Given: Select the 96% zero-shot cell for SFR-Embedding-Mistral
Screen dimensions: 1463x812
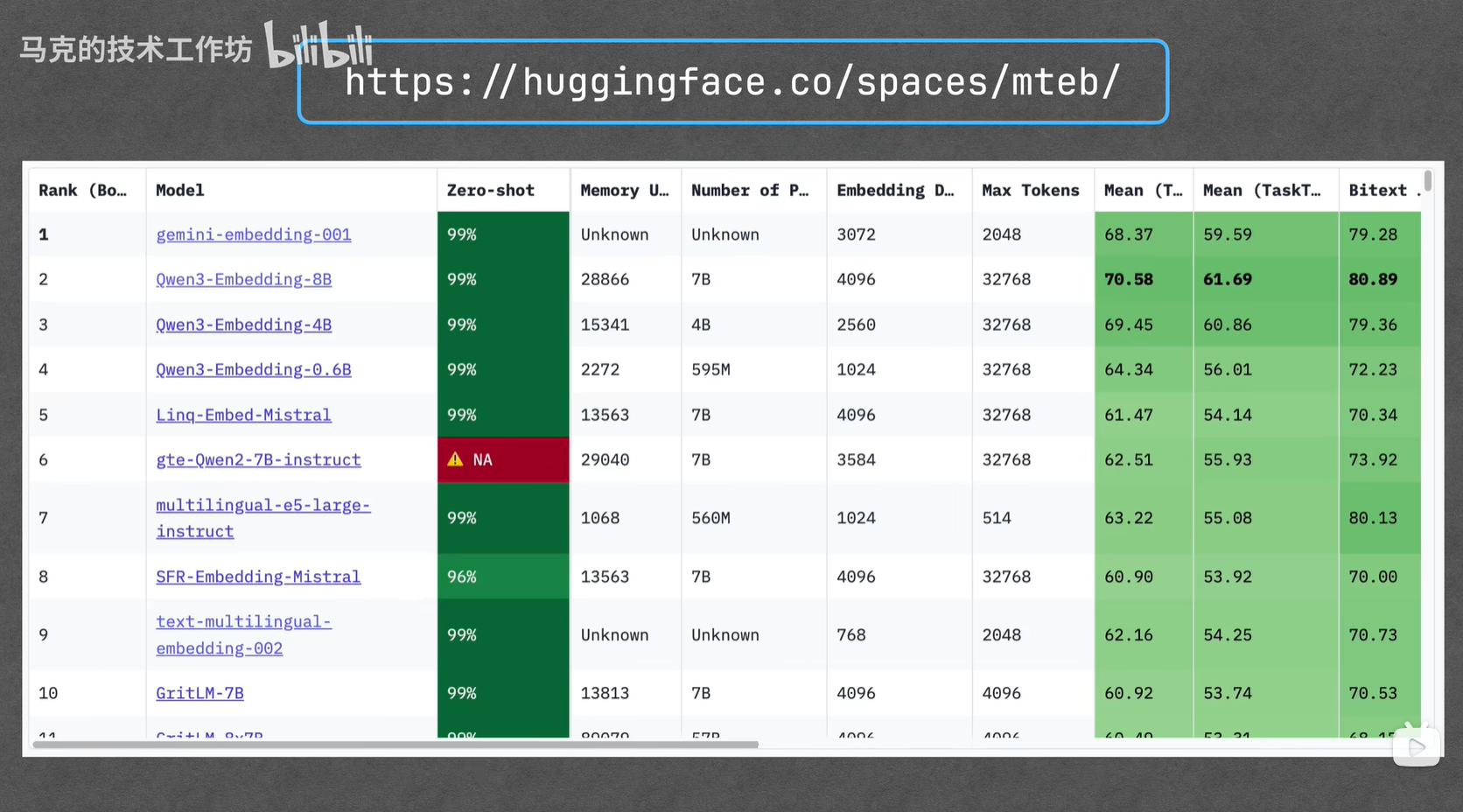Looking at the screenshot, I should point(503,577).
